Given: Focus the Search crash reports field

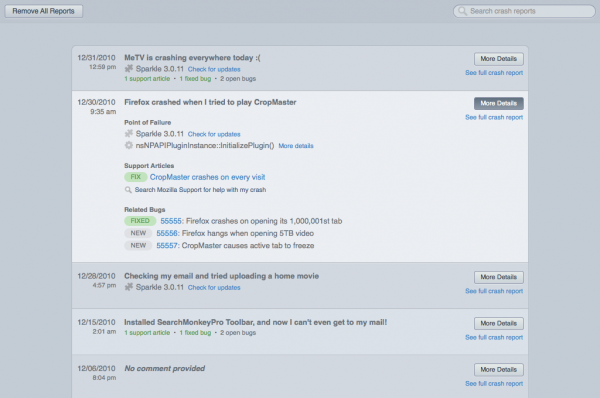Looking at the screenshot, I should [x=524, y=11].
